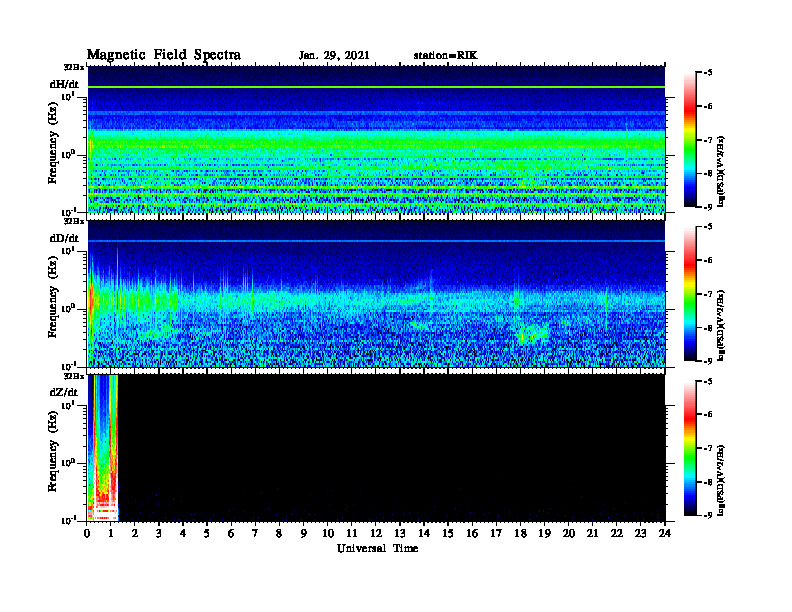The image size is (792, 612).
Task: Click the 10^0 frequency tick of the dD/dt panel
Action: (68, 308)
